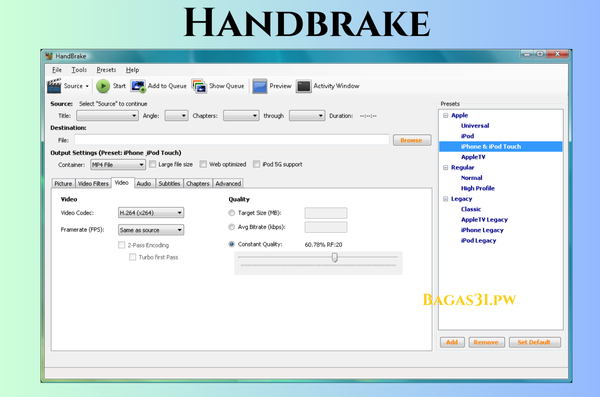This screenshot has width=600, height=397.
Task: Select the Universal preset
Action: click(475, 126)
